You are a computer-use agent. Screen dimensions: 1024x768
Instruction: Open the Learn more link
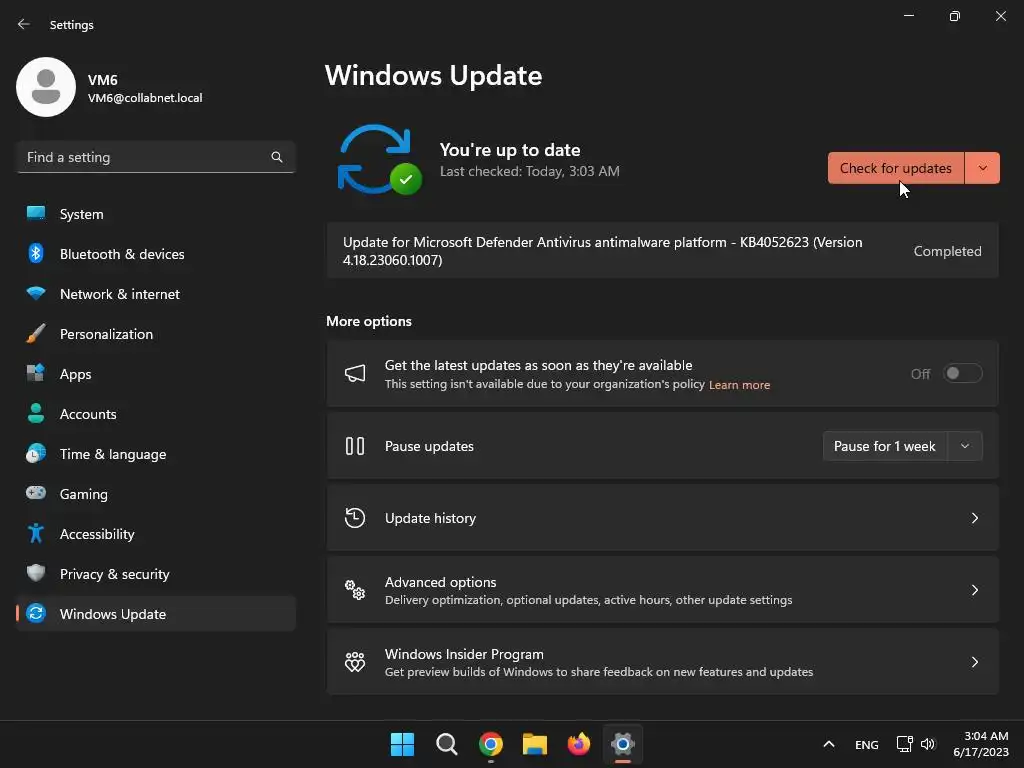pos(739,385)
